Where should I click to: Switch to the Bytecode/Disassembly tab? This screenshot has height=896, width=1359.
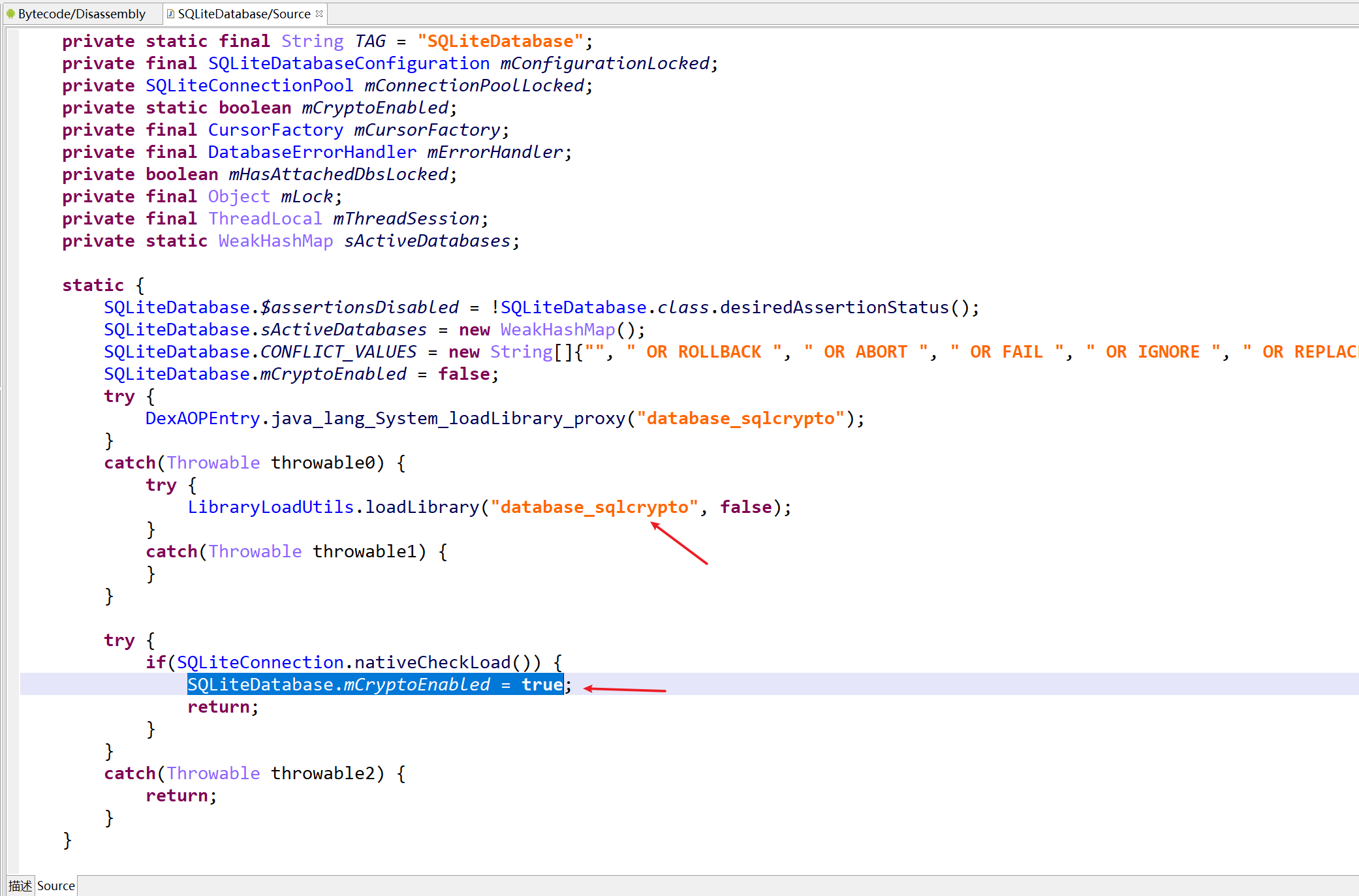click(x=81, y=14)
